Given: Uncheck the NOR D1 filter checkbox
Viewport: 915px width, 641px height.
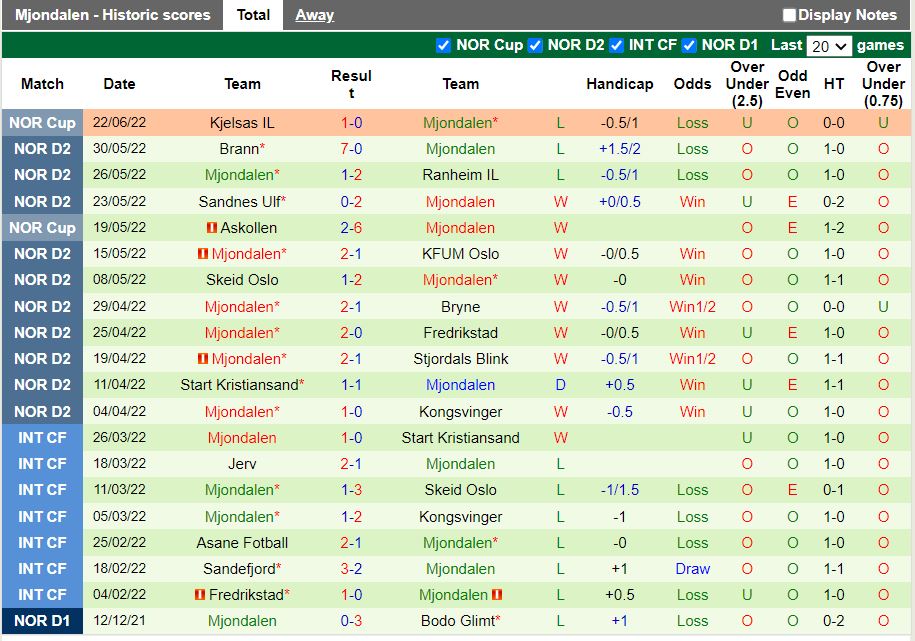Looking at the screenshot, I should (x=689, y=46).
